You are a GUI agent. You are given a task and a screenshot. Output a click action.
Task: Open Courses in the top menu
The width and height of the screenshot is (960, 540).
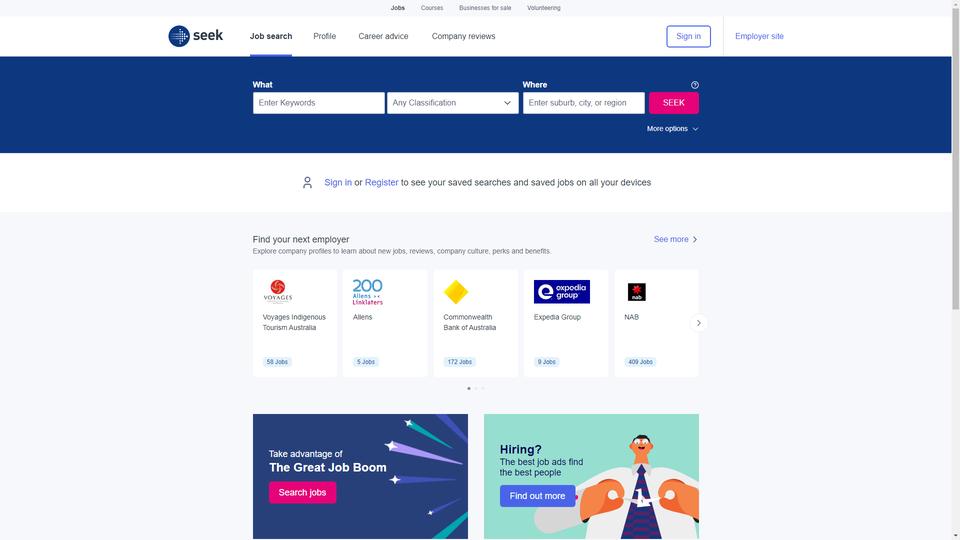pos(432,8)
